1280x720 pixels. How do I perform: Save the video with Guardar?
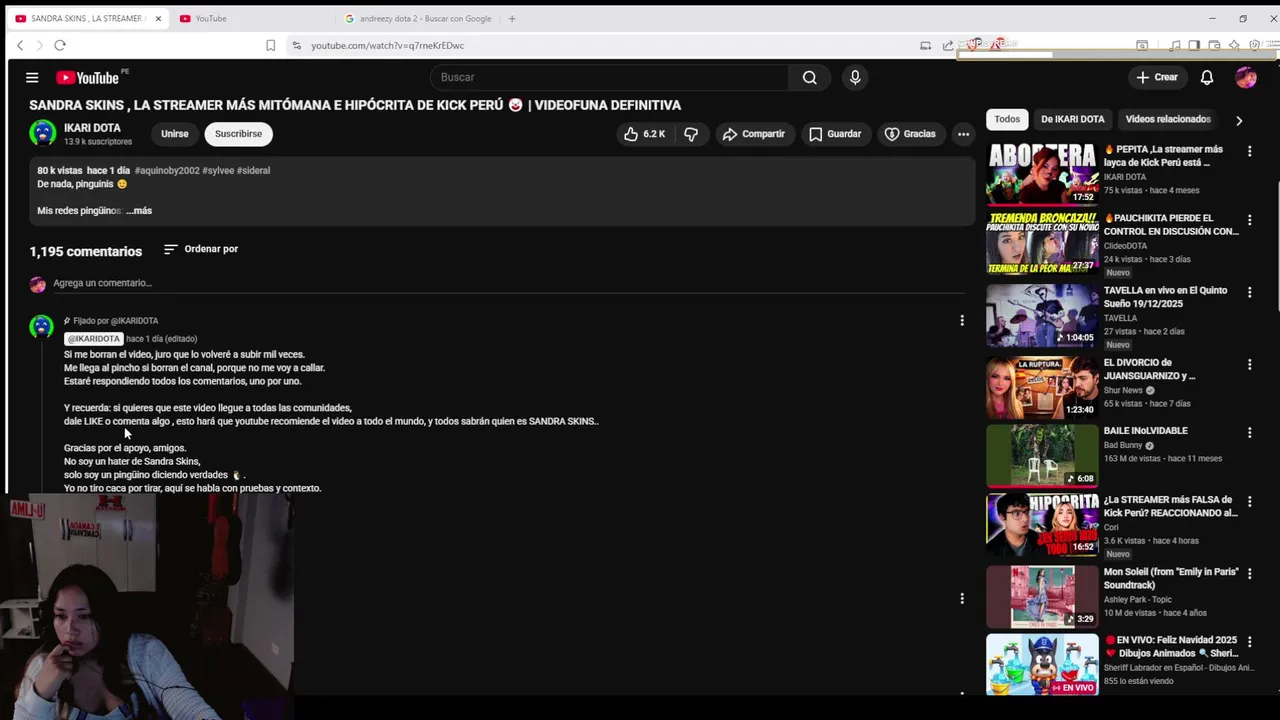[835, 134]
